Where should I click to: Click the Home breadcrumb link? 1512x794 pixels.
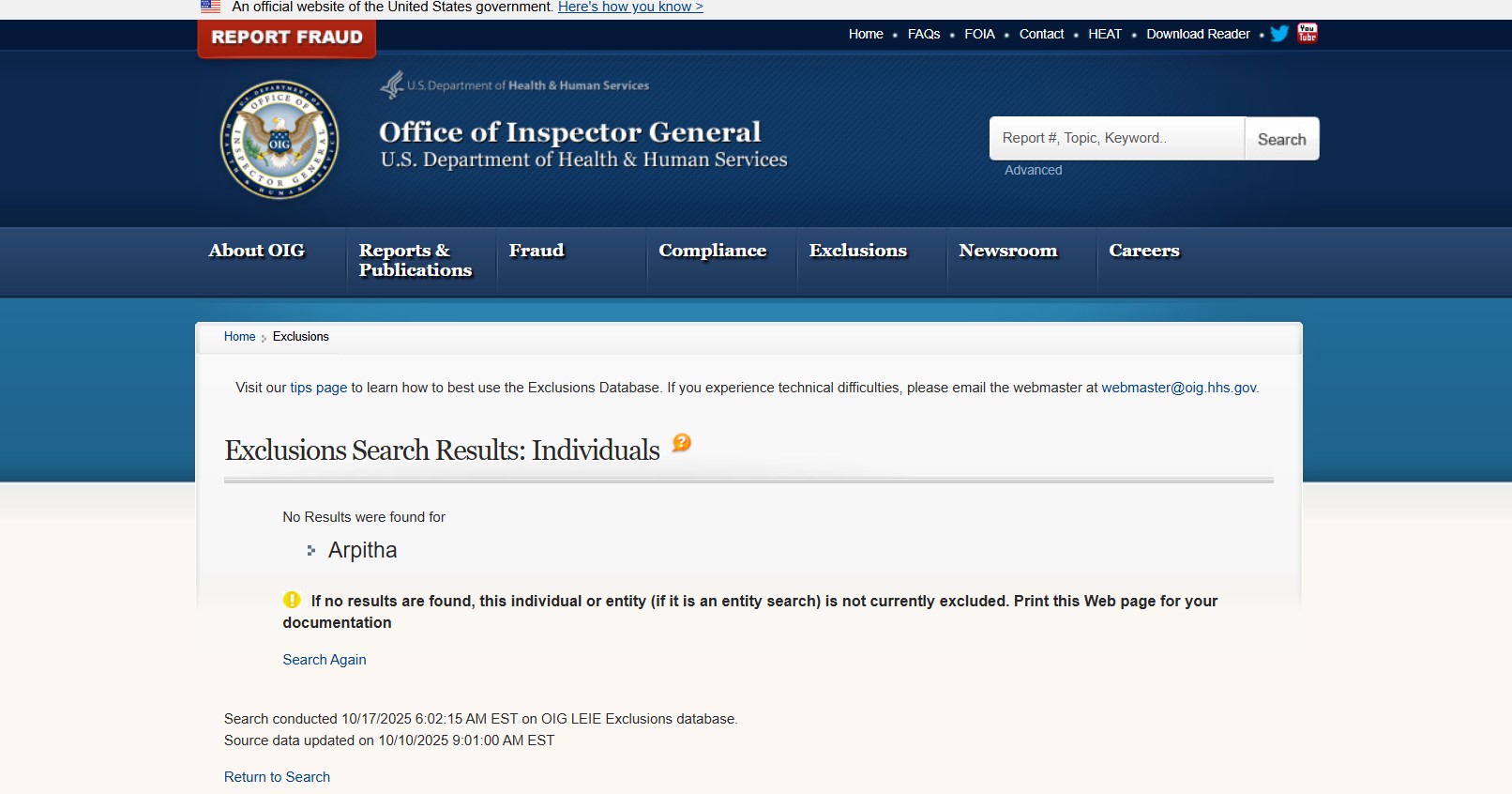239,337
